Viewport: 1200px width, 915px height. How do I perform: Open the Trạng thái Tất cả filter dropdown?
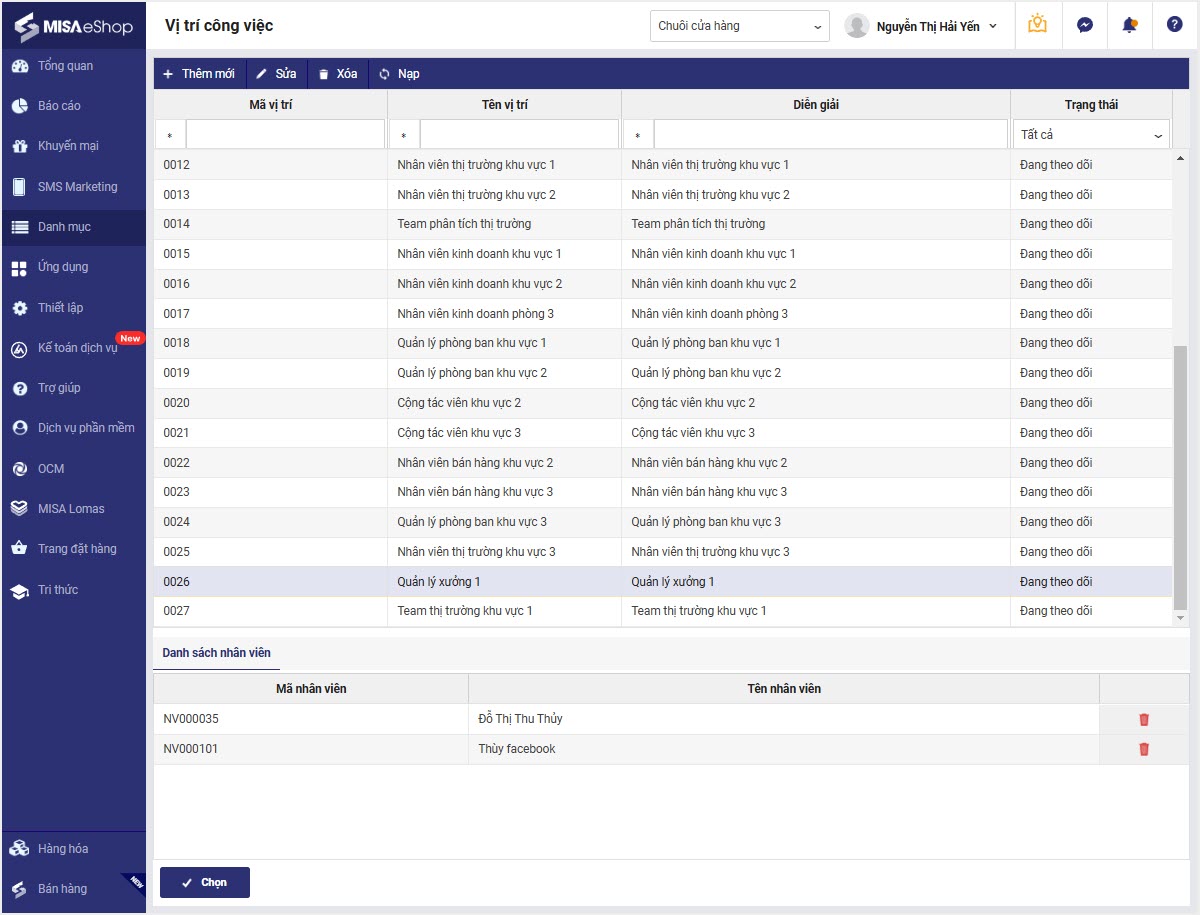1091,134
